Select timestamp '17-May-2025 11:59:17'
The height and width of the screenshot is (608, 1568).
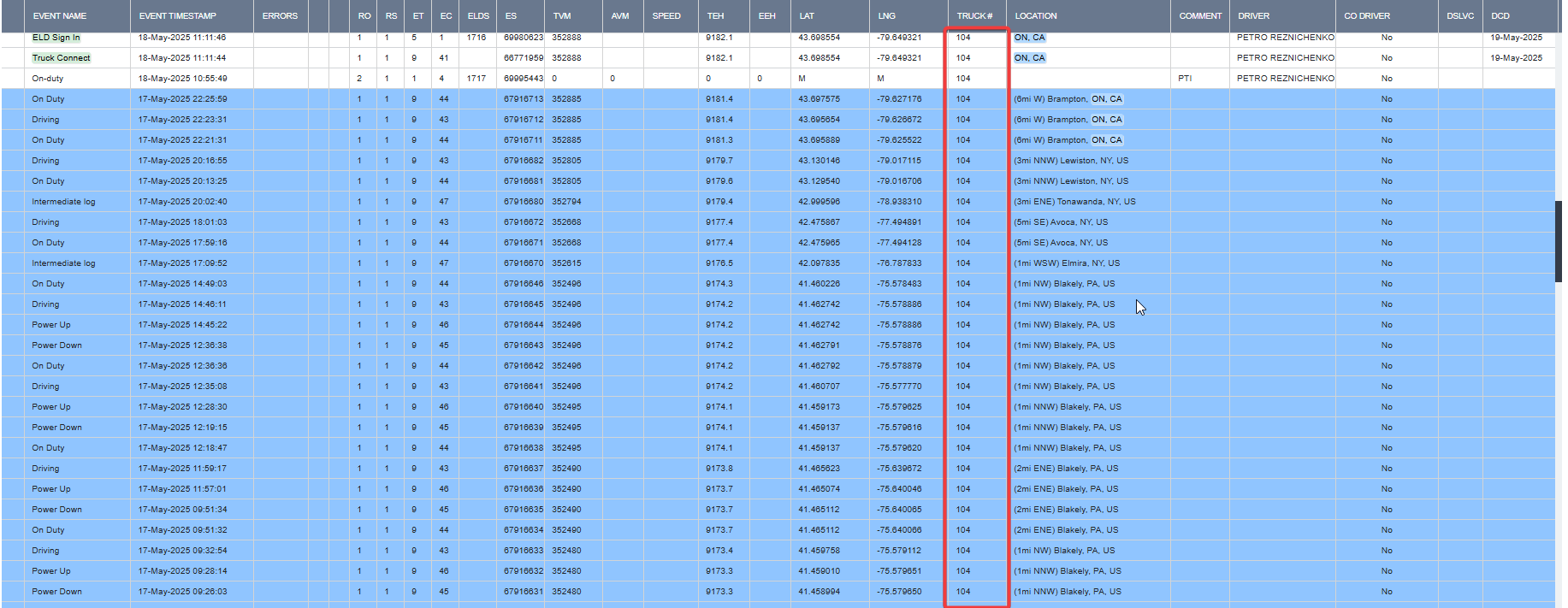pos(182,469)
